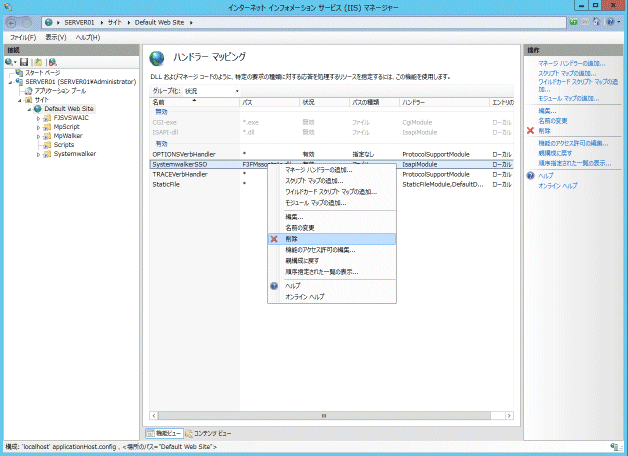Choose マネージ ハンドラーの追加 in context menu

tap(332, 170)
